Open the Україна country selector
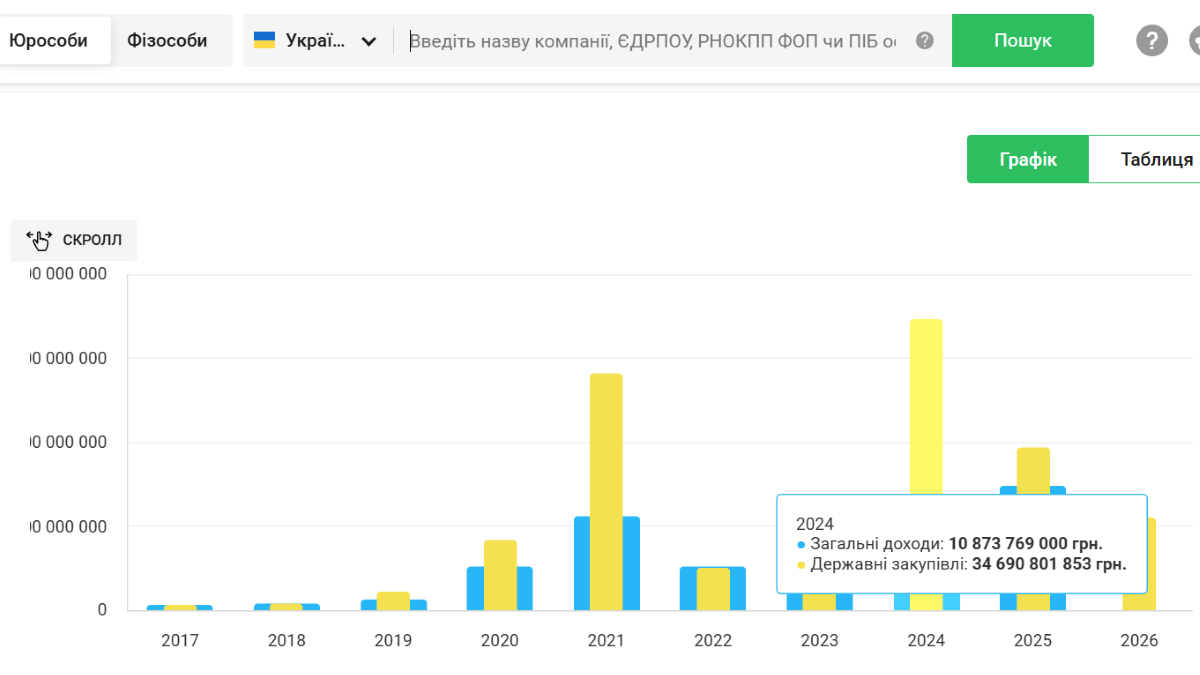The width and height of the screenshot is (1200, 675). [315, 41]
